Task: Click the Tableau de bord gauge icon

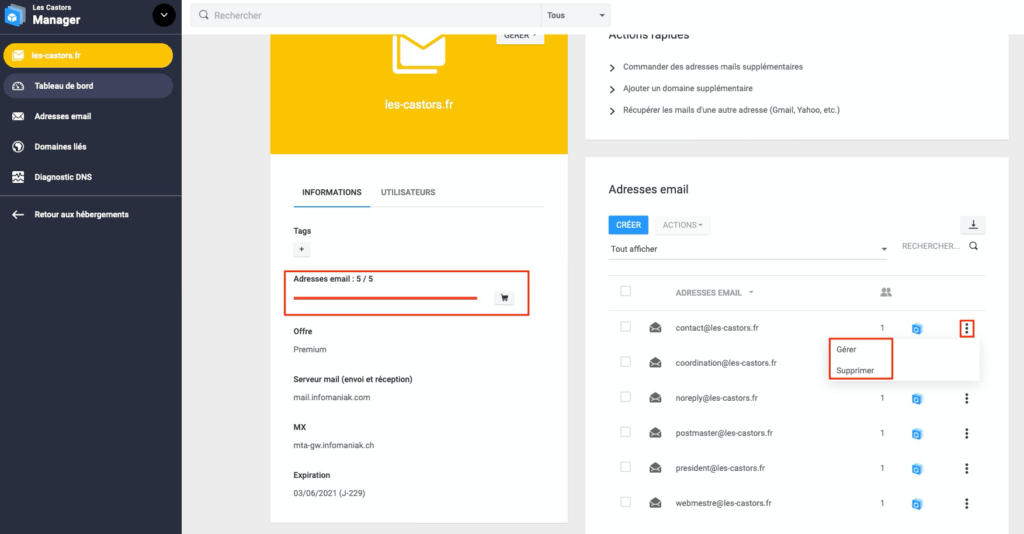Action: click(18, 86)
